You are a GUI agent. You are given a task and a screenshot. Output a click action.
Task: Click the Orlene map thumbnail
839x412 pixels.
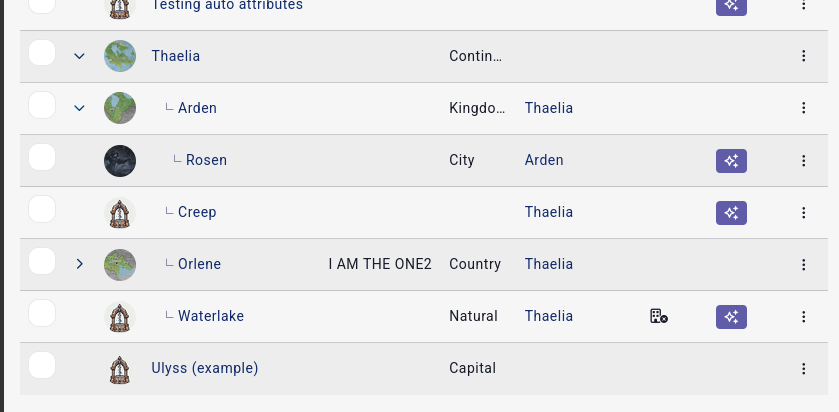(120, 264)
